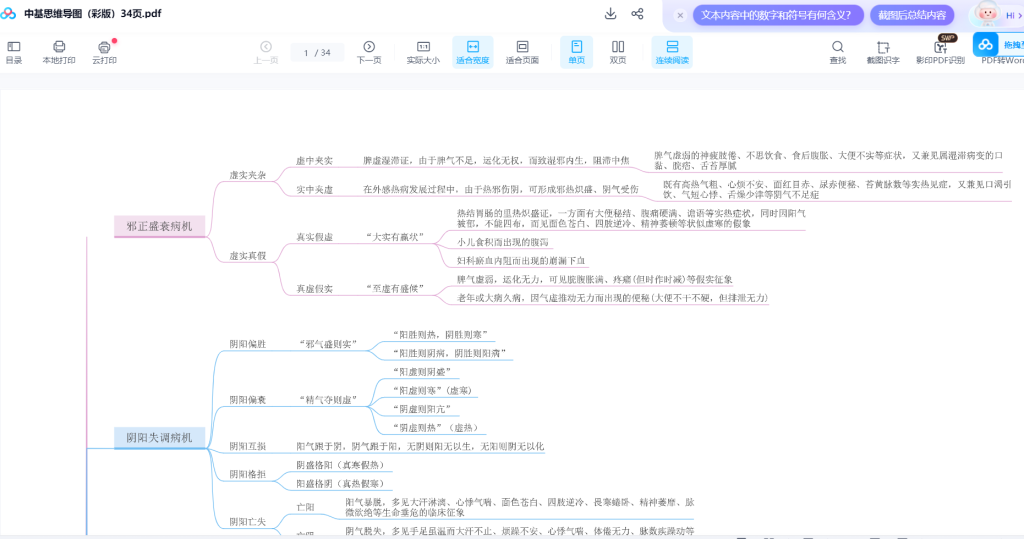Click the 阴阳互损 branch label
Viewport: 1024px width, 539px height.
[x=248, y=446]
